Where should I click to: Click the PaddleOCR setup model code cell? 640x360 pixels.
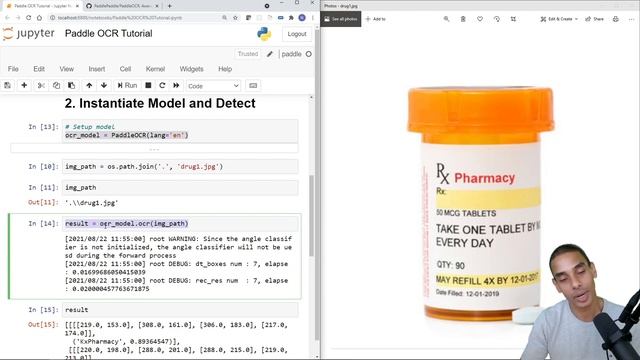pyautogui.click(x=180, y=131)
